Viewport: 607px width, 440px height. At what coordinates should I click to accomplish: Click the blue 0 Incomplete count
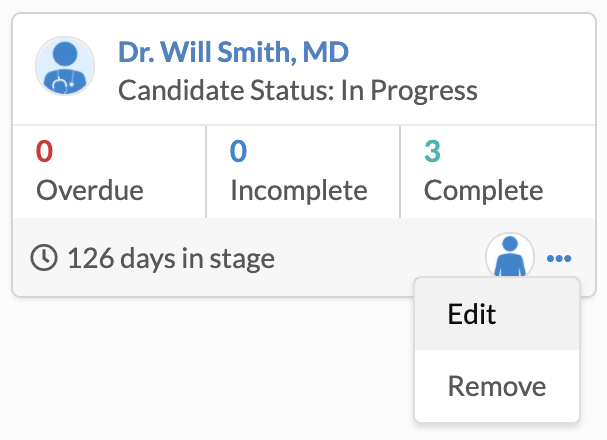click(x=238, y=151)
